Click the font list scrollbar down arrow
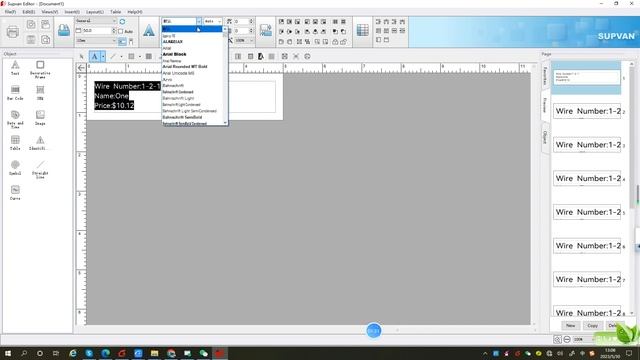 [x=225, y=122]
